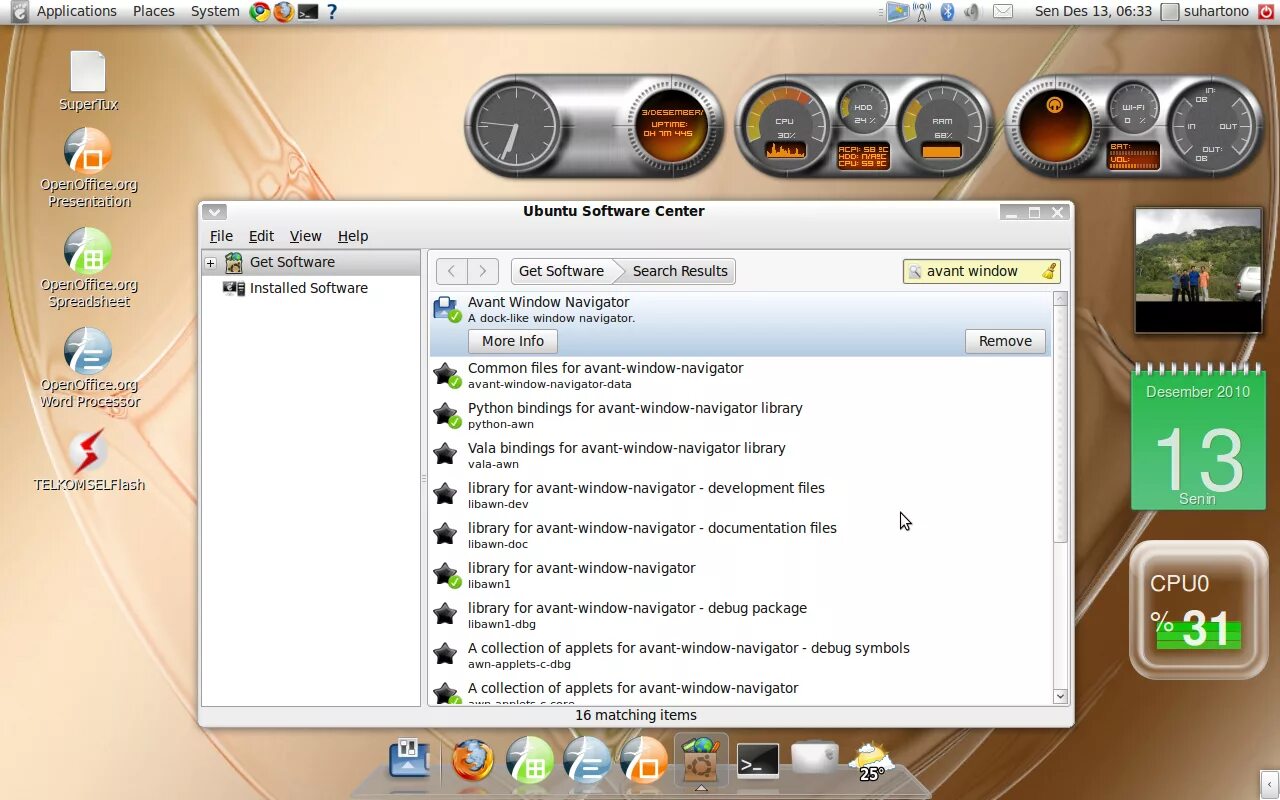Click the wireless network tray icon
Screen dimensions: 1280x800
(922, 12)
